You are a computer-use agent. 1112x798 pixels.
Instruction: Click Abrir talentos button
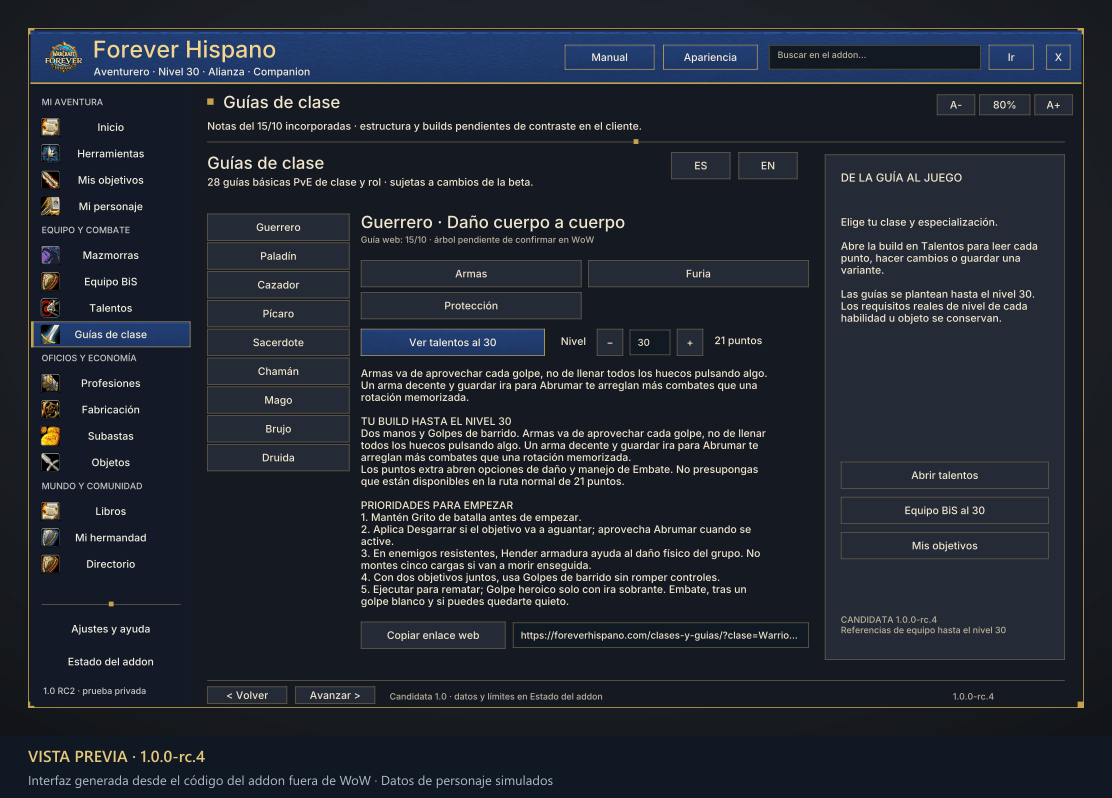tap(945, 475)
